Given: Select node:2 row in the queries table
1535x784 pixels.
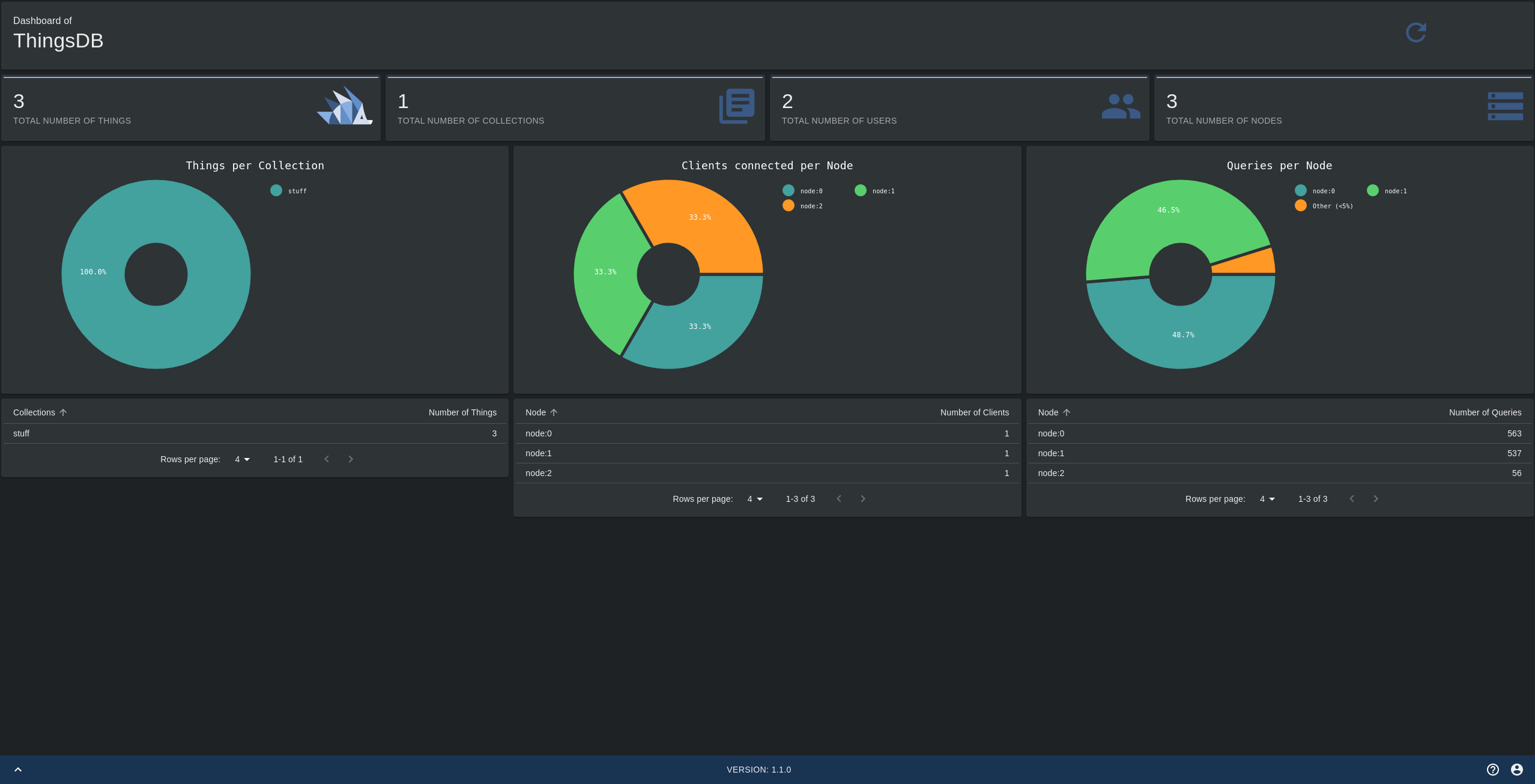Looking at the screenshot, I should 1280,473.
